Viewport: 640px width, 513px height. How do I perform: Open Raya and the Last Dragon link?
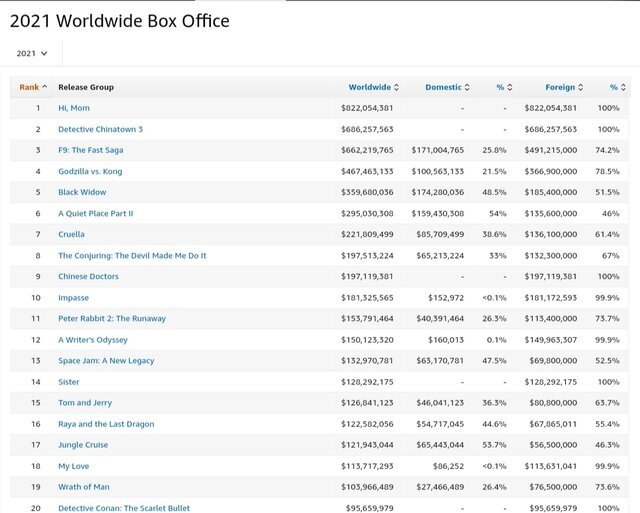coord(106,424)
